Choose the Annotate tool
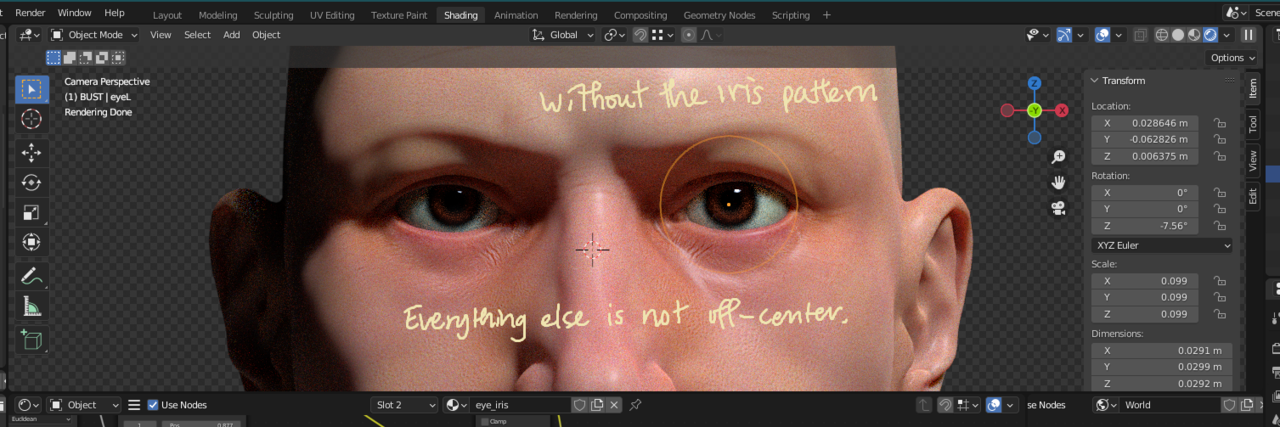 [x=31, y=275]
